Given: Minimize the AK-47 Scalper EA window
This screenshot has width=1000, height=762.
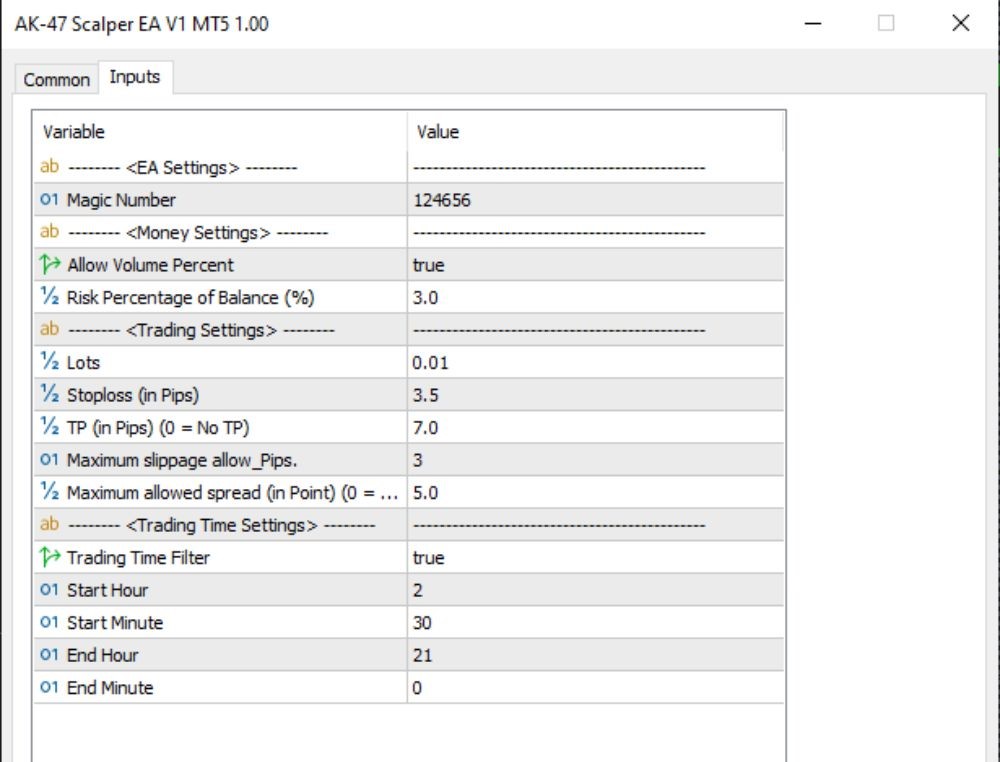Looking at the screenshot, I should (812, 24).
